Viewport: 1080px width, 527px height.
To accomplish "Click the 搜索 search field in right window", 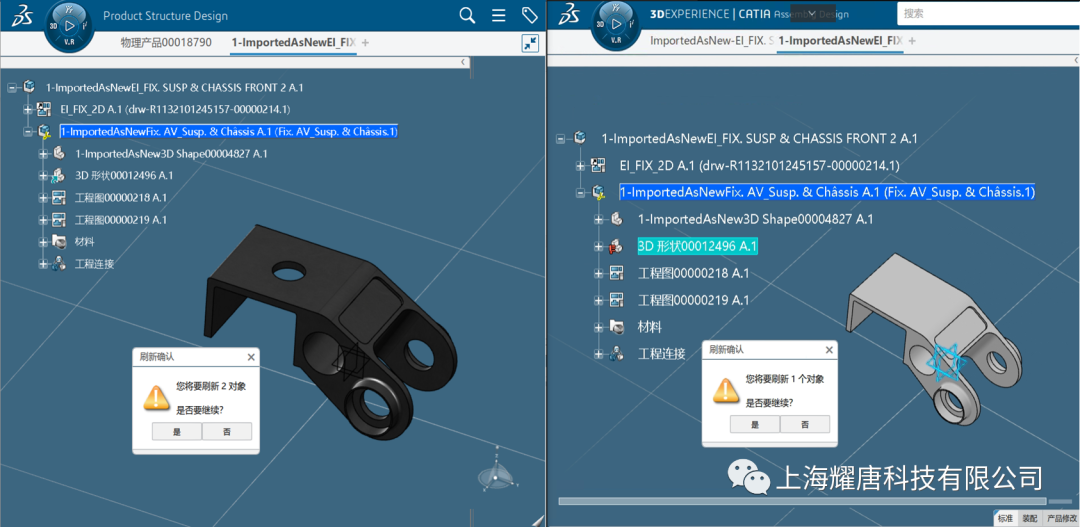I will pyautogui.click(x=988, y=13).
